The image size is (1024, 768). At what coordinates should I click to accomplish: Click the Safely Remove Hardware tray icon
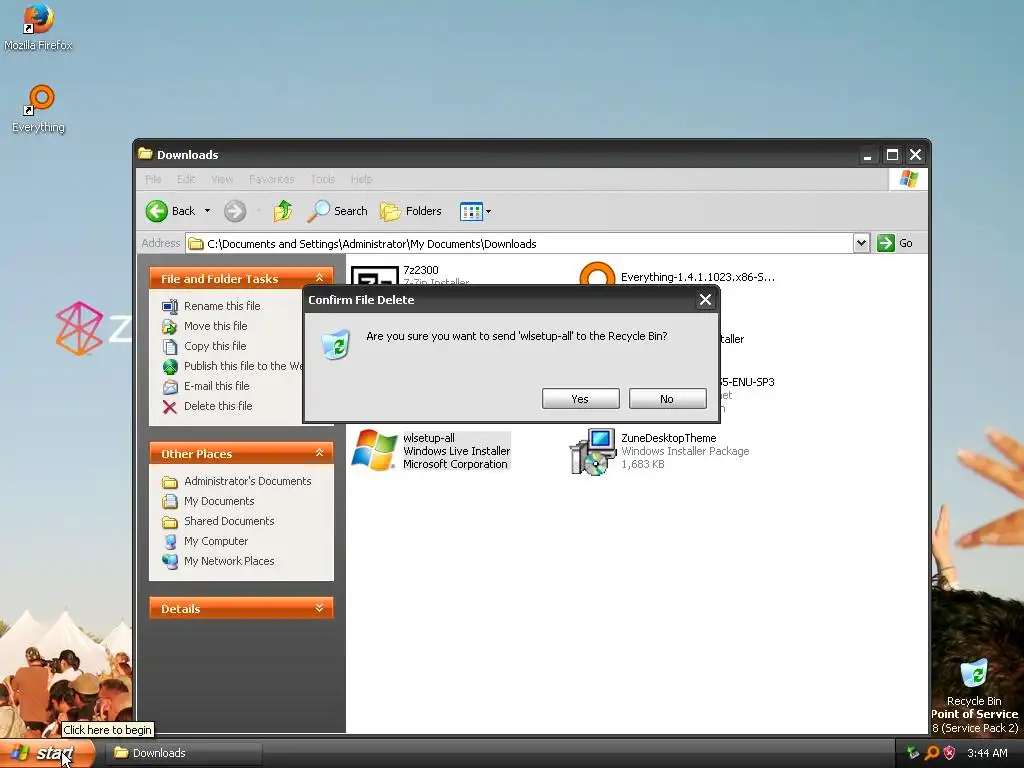click(x=913, y=753)
